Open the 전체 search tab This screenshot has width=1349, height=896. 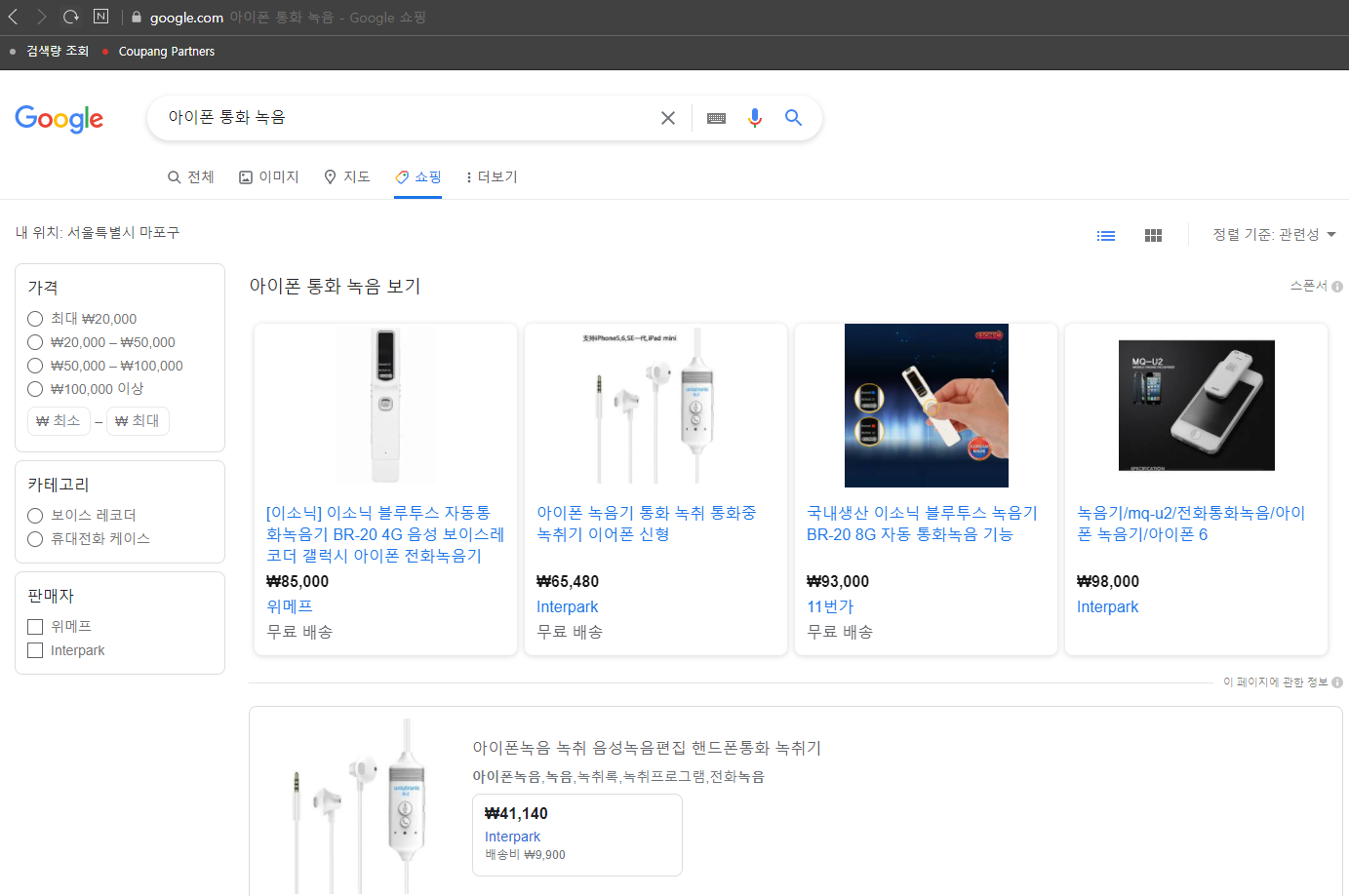coord(191,176)
